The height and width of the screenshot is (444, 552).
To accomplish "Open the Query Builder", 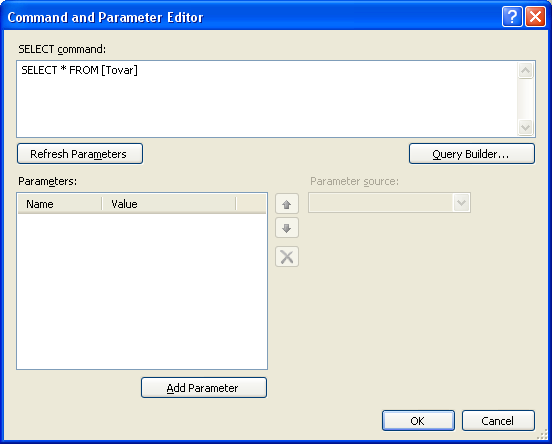I will click(472, 154).
